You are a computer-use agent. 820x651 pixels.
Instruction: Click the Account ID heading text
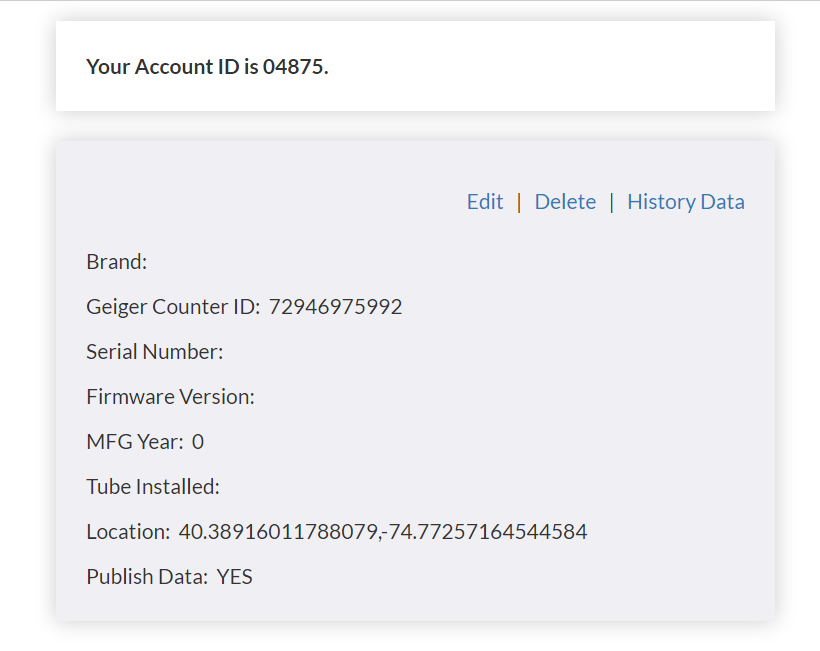(207, 66)
